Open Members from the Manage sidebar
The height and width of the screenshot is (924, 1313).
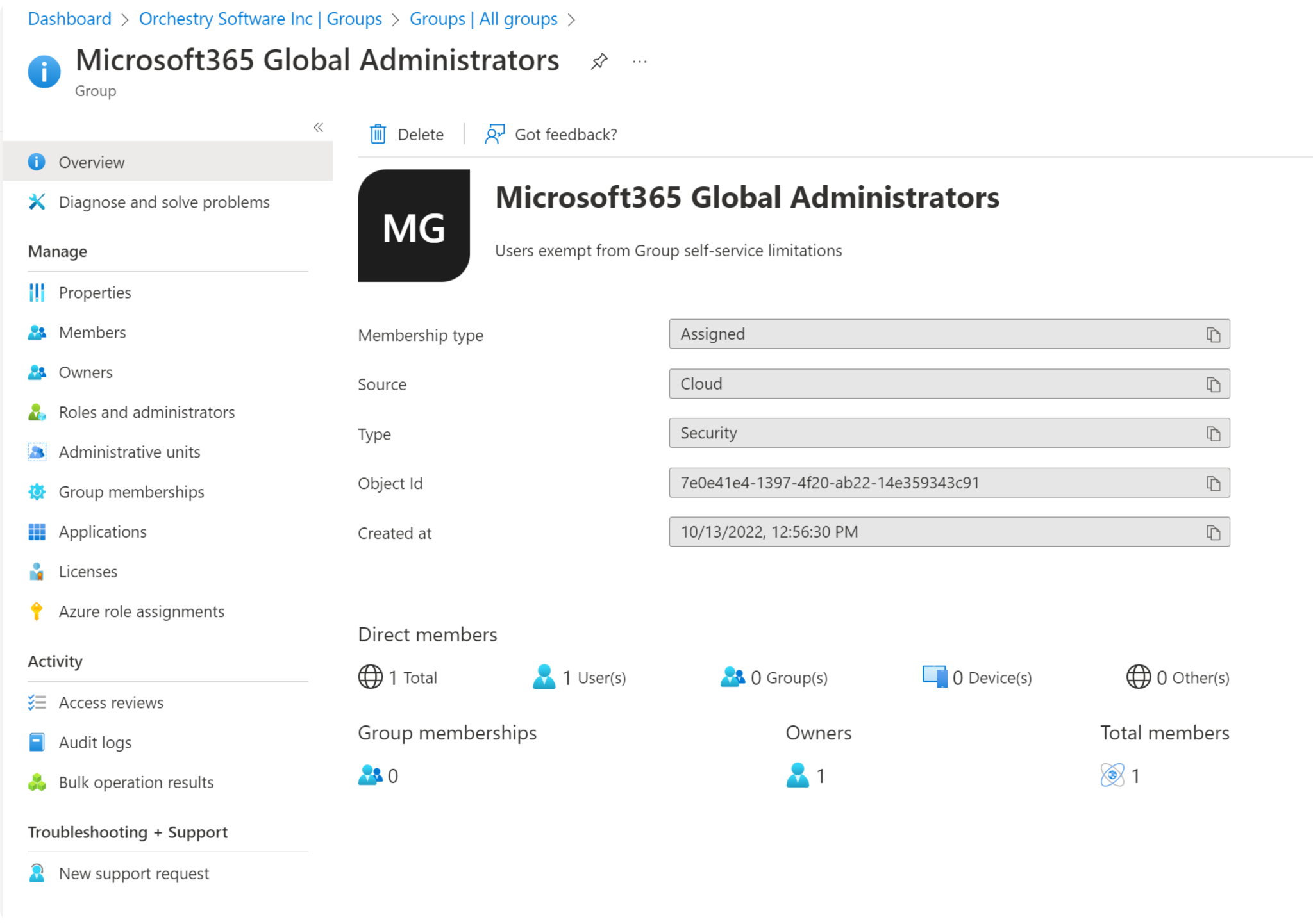point(92,332)
